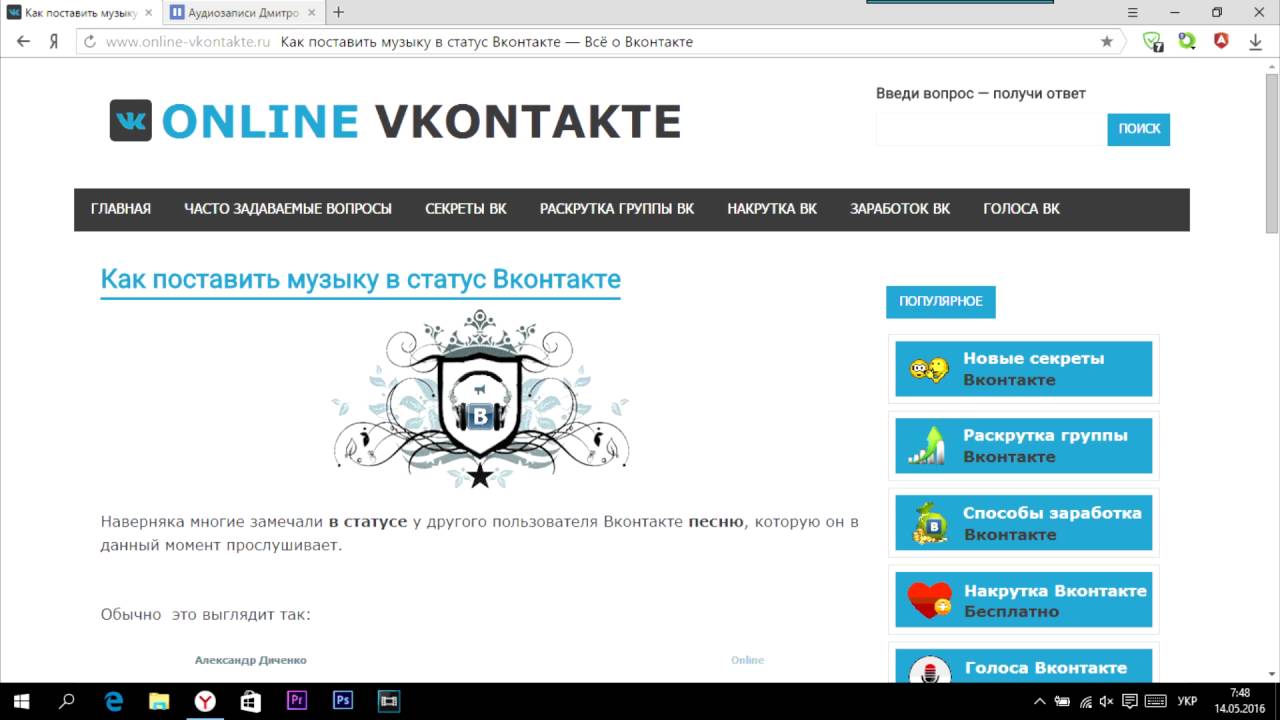This screenshot has height=720, width=1280.
Task: Open File Explorer from taskbar
Action: tap(159, 701)
